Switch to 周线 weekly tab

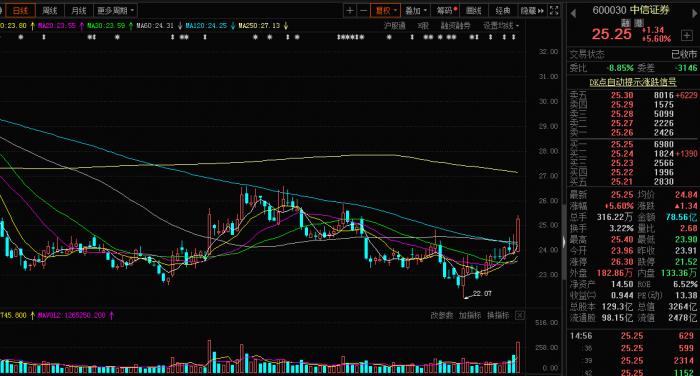tap(50, 10)
